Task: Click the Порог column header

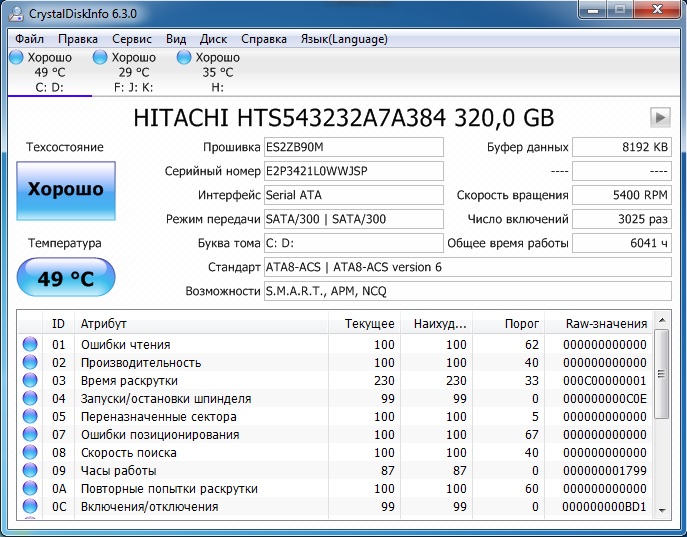Action: (508, 324)
